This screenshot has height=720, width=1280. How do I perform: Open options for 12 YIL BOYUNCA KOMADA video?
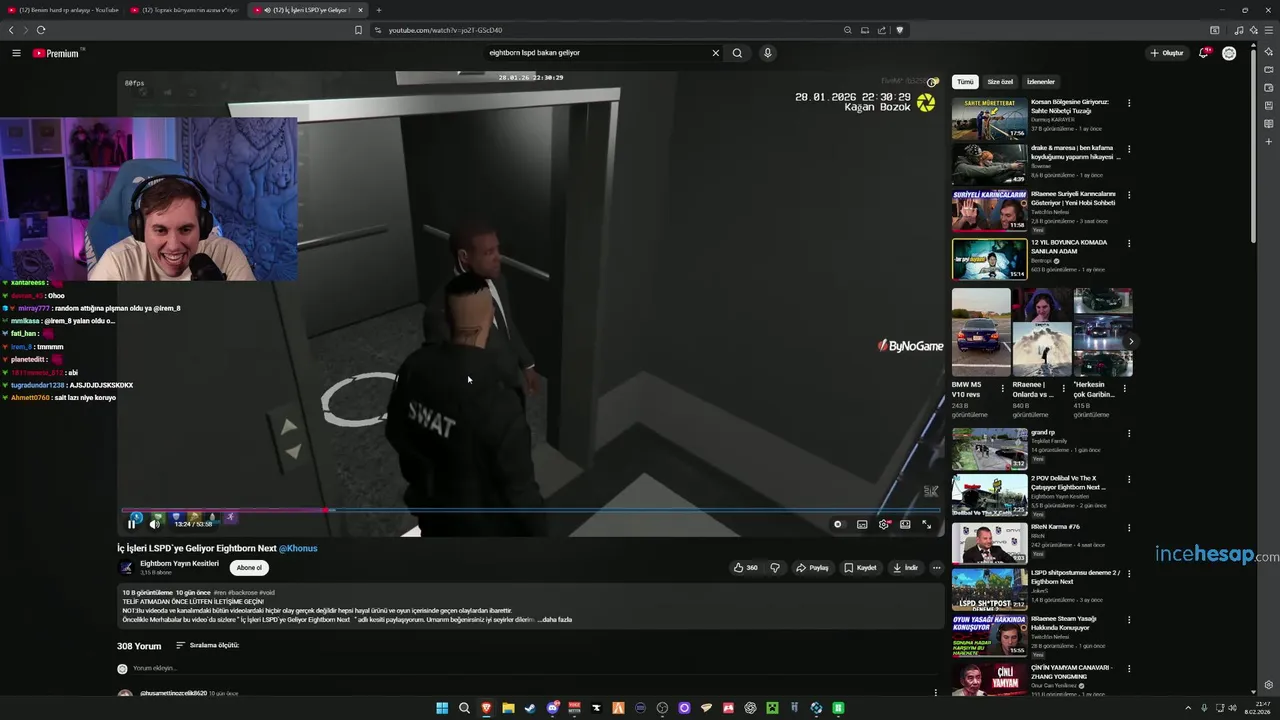pyautogui.click(x=1129, y=243)
